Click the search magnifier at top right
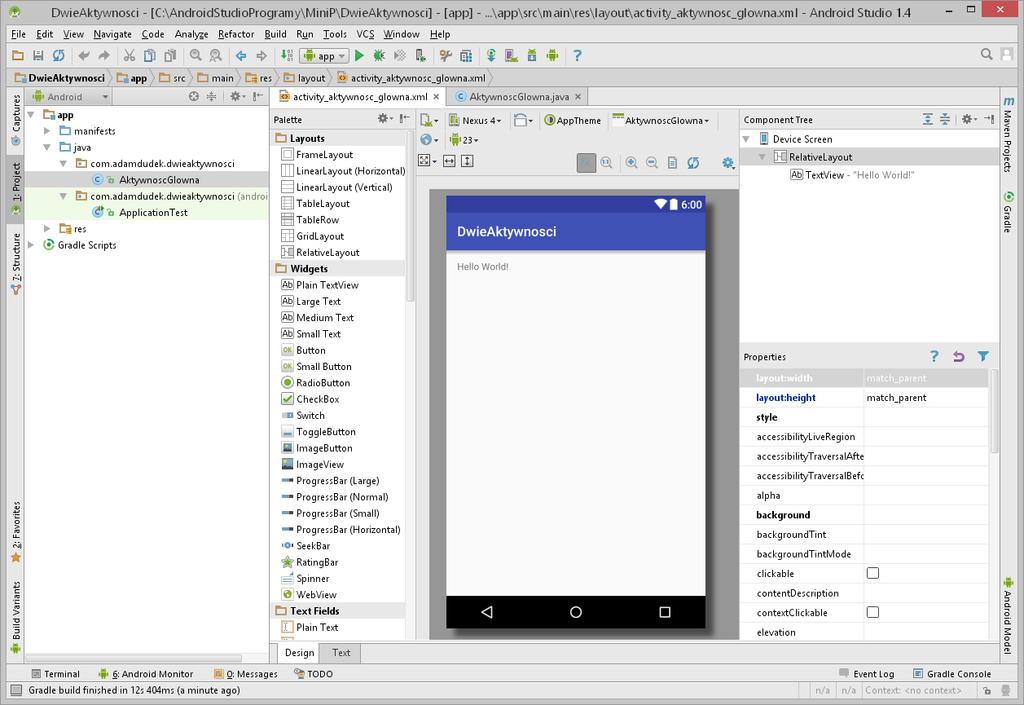 987,55
